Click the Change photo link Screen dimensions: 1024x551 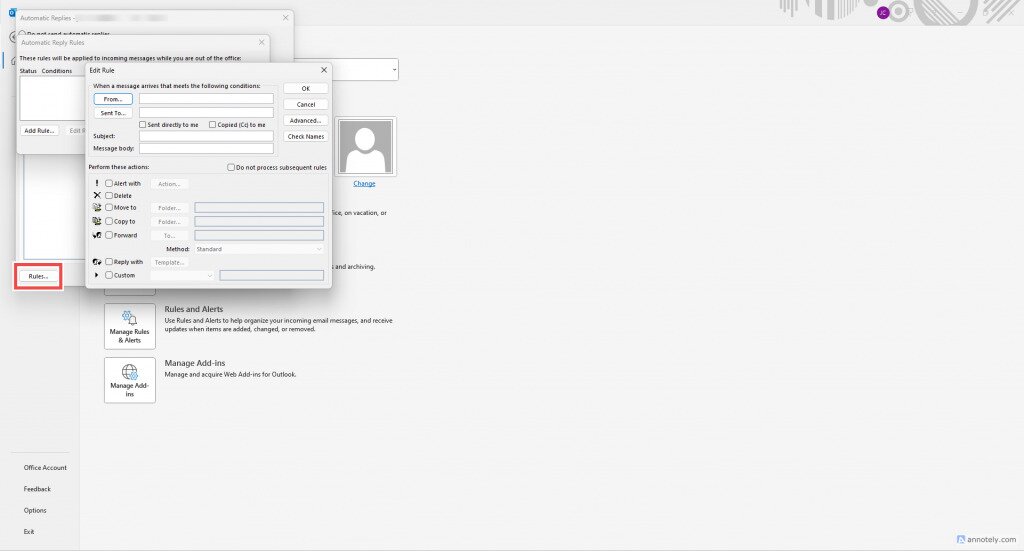364,183
